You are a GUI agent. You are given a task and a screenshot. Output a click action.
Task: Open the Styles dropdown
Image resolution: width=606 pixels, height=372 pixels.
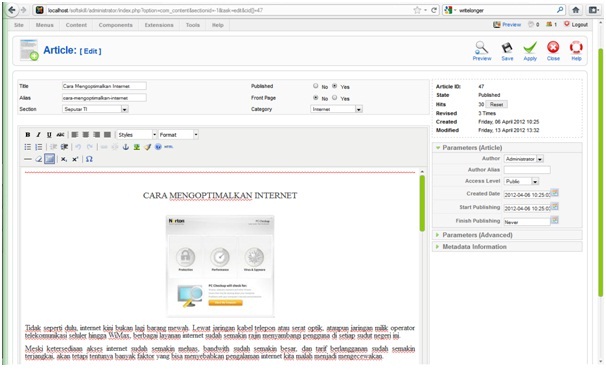136,134
